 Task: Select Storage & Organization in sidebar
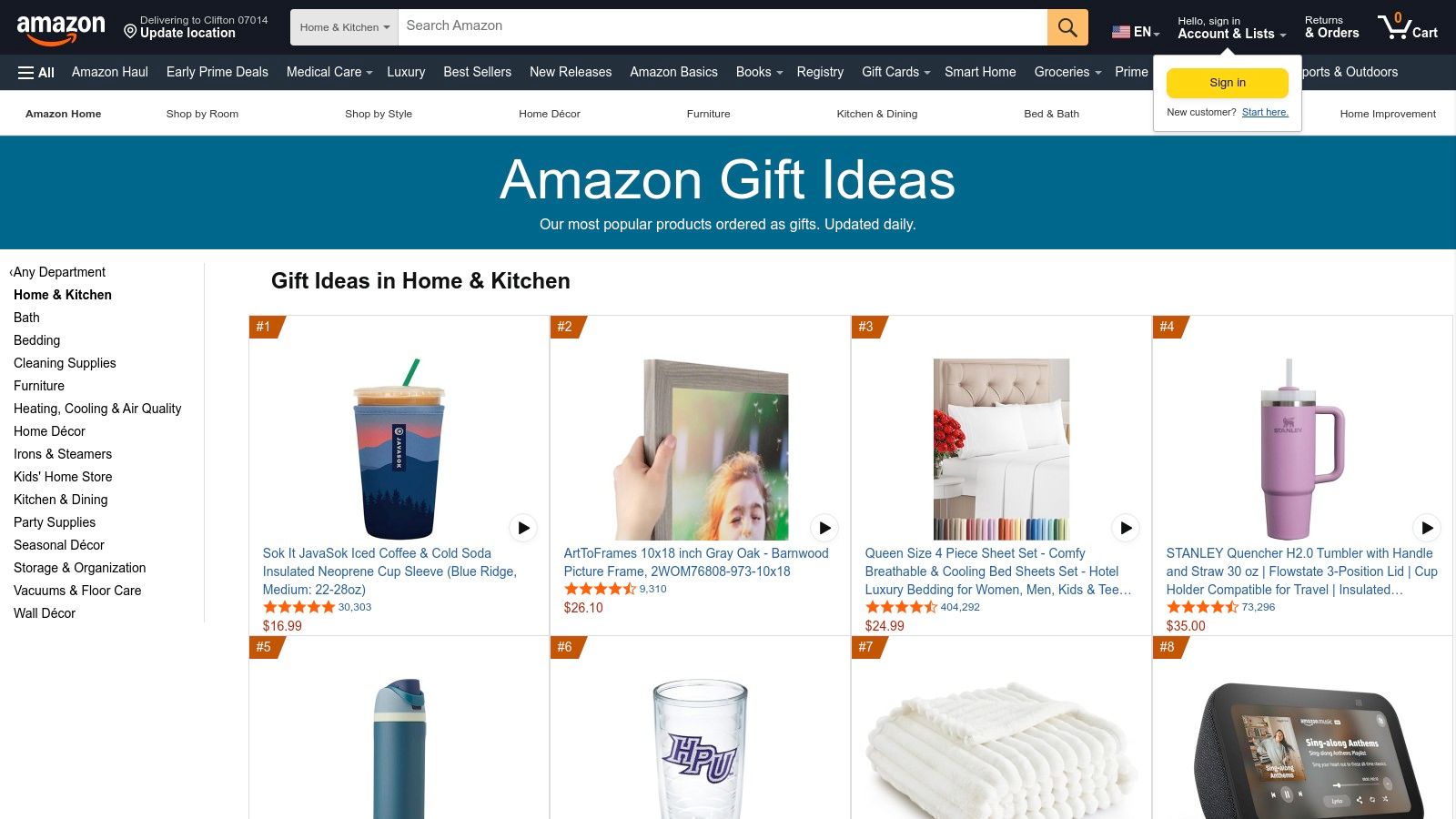79,568
